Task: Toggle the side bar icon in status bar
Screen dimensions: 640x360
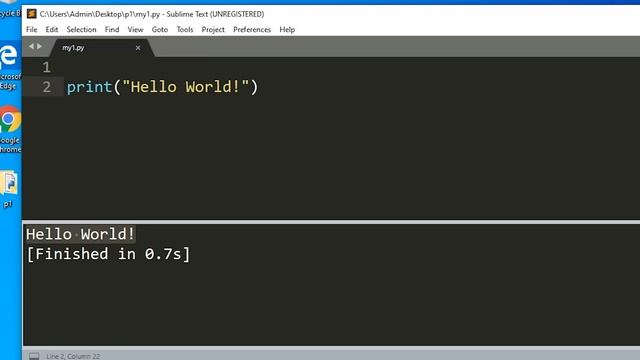Action: tap(34, 356)
